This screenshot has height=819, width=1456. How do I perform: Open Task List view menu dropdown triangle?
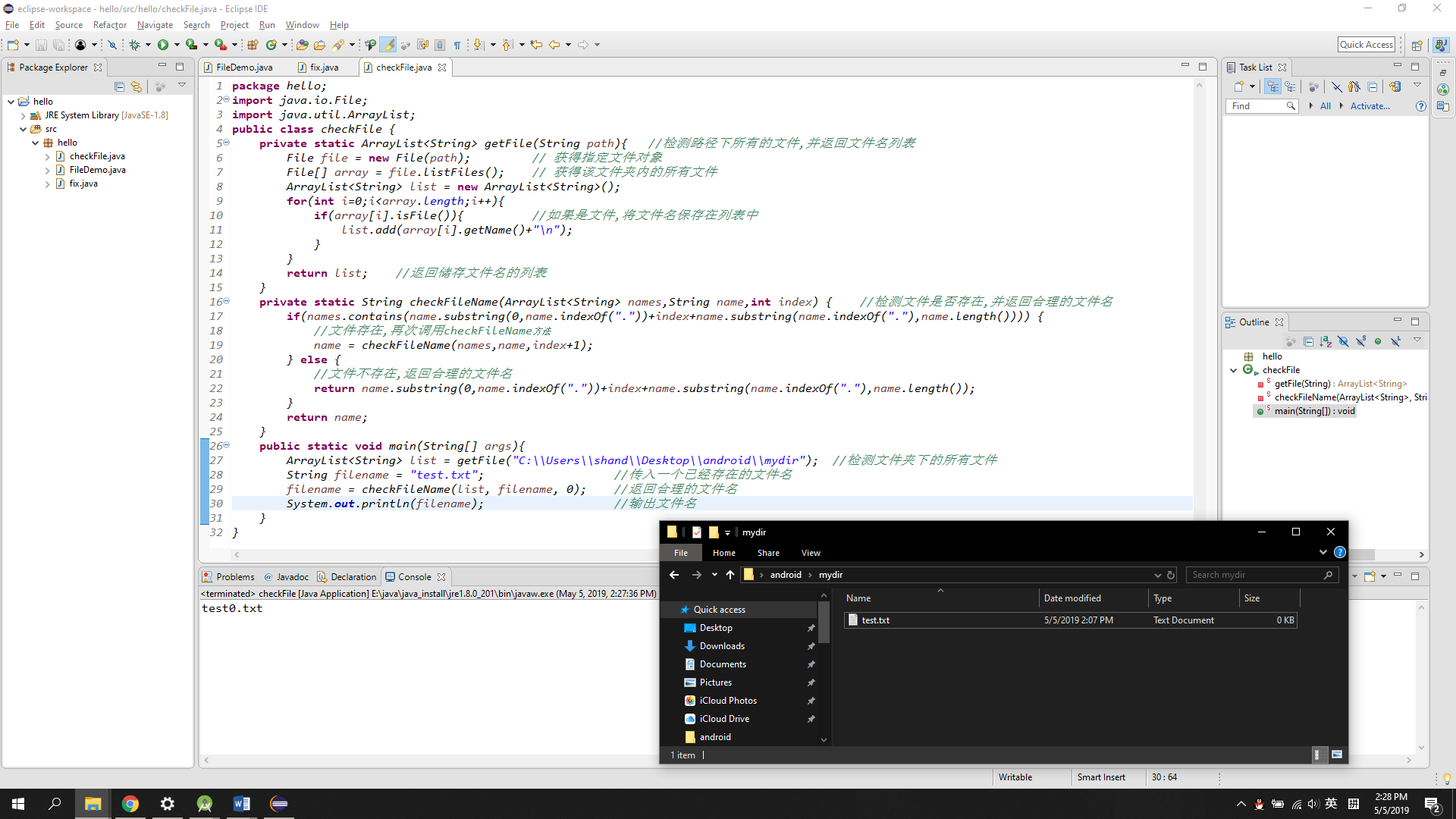(1417, 86)
